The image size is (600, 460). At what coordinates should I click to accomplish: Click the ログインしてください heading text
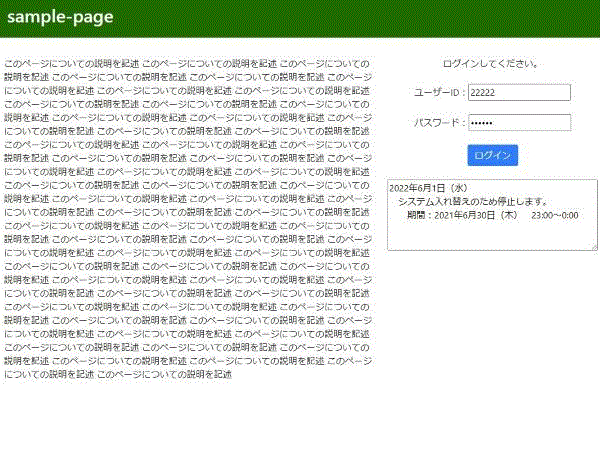tap(491, 63)
